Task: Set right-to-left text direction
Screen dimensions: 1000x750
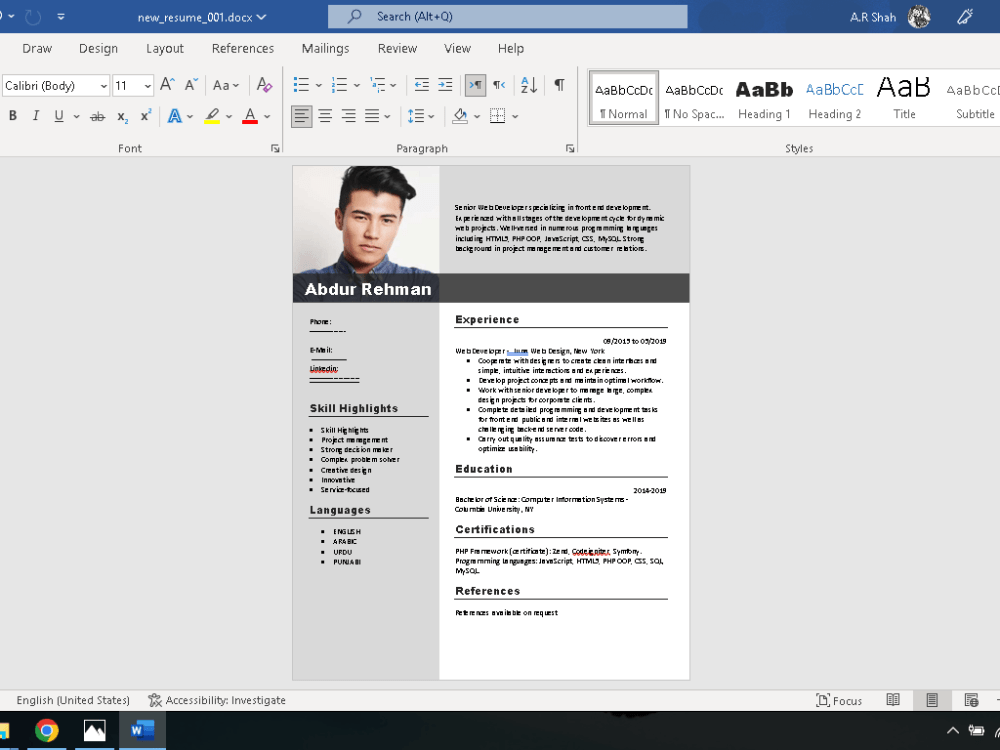Action: click(x=499, y=85)
